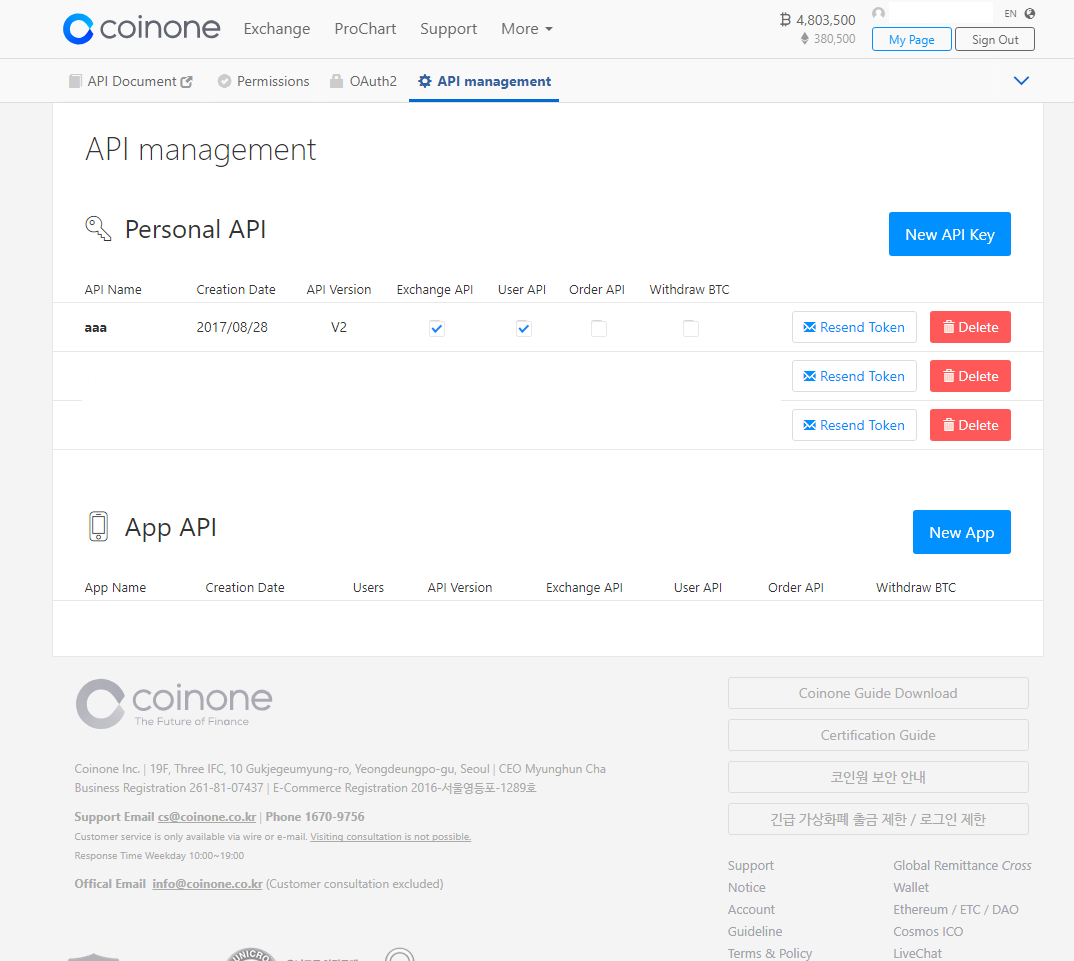Toggle User API checkbox for aaa
Viewport: 1074px width, 961px height.
click(x=524, y=328)
